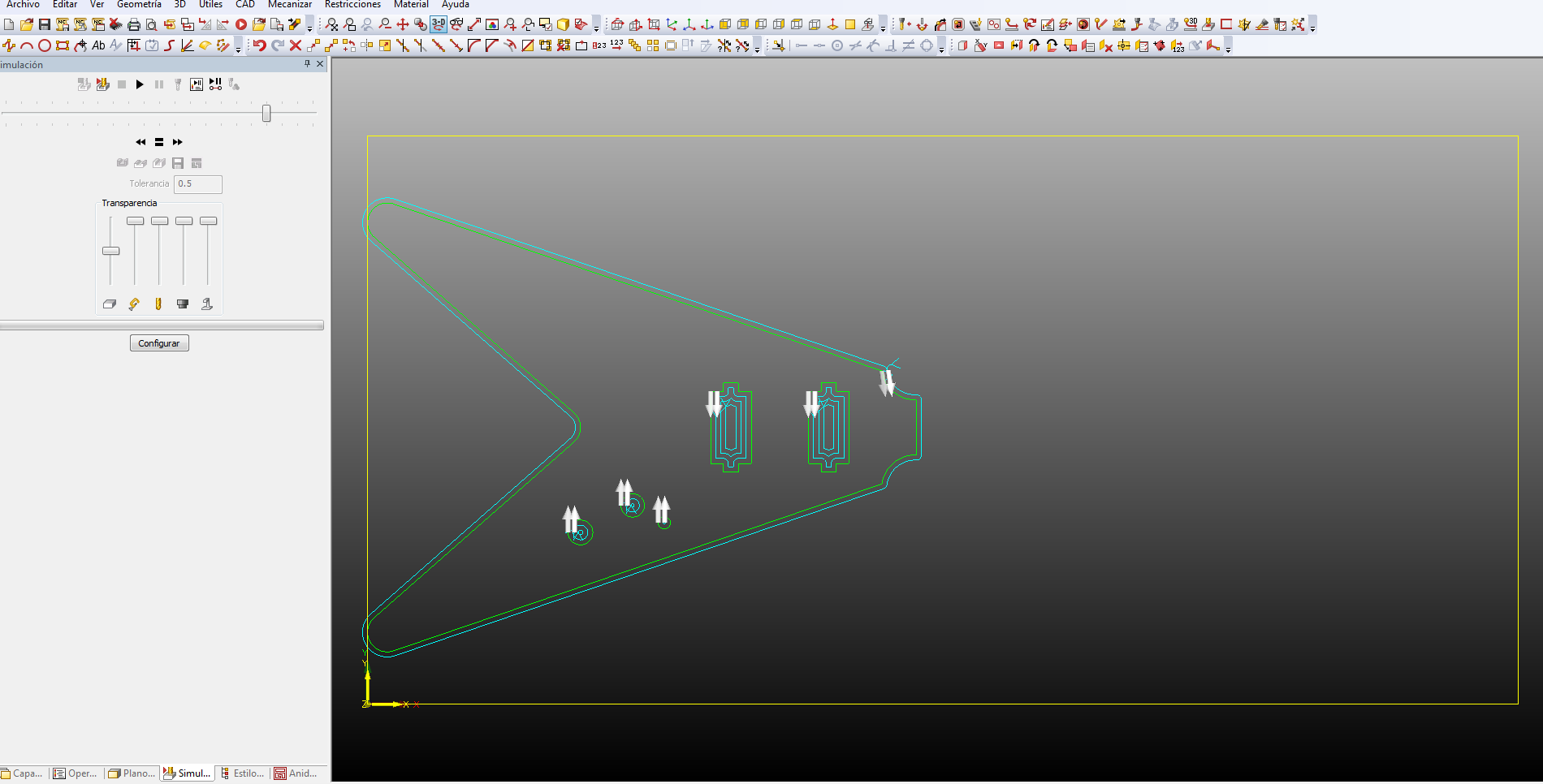Click the Print icon
Viewport: 1543px width, 784px height.
134,24
